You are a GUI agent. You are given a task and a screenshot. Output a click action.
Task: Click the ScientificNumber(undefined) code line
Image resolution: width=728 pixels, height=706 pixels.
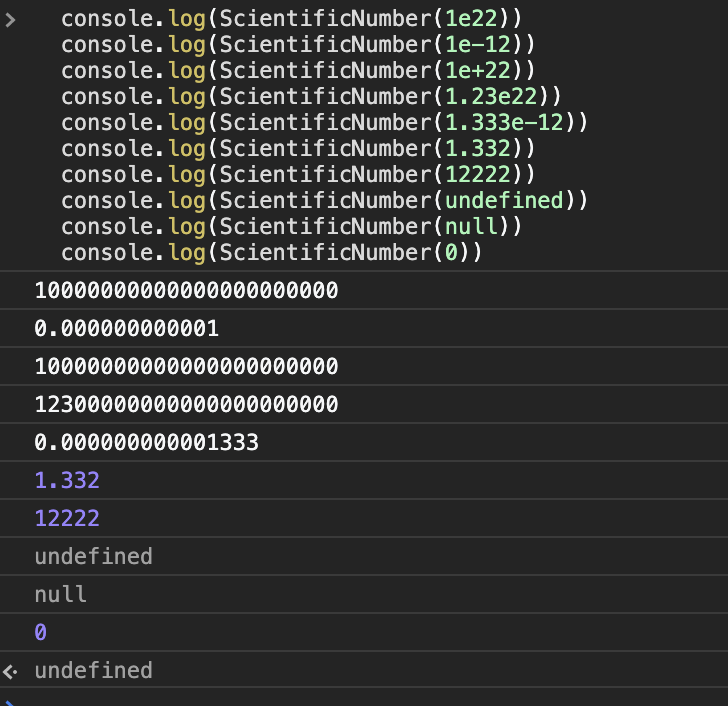[324, 201]
